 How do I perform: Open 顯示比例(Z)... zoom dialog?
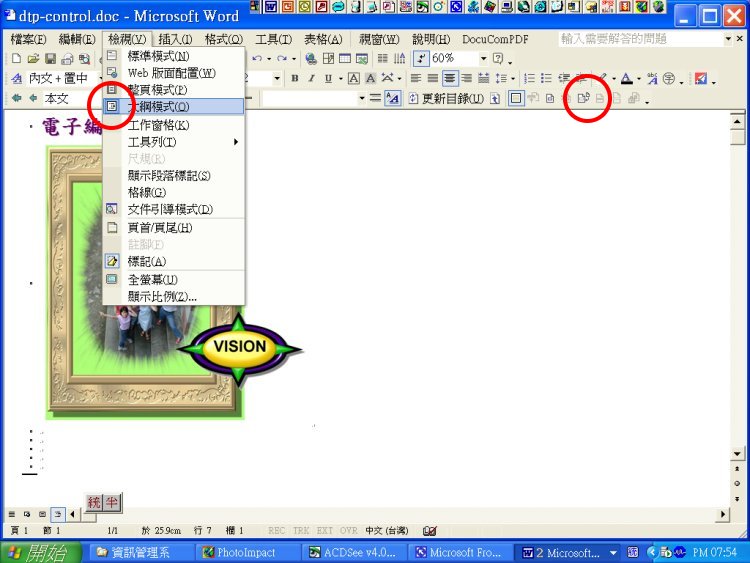(174, 297)
